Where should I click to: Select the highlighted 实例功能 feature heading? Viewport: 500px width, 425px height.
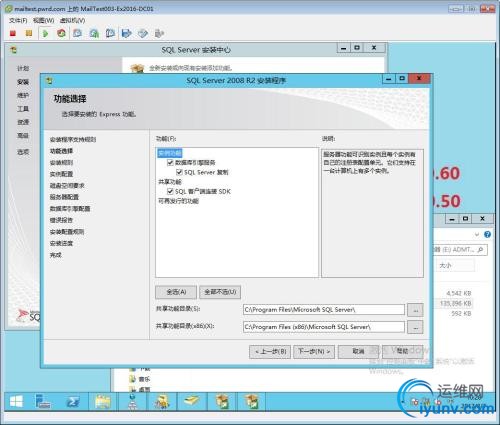tap(170, 153)
